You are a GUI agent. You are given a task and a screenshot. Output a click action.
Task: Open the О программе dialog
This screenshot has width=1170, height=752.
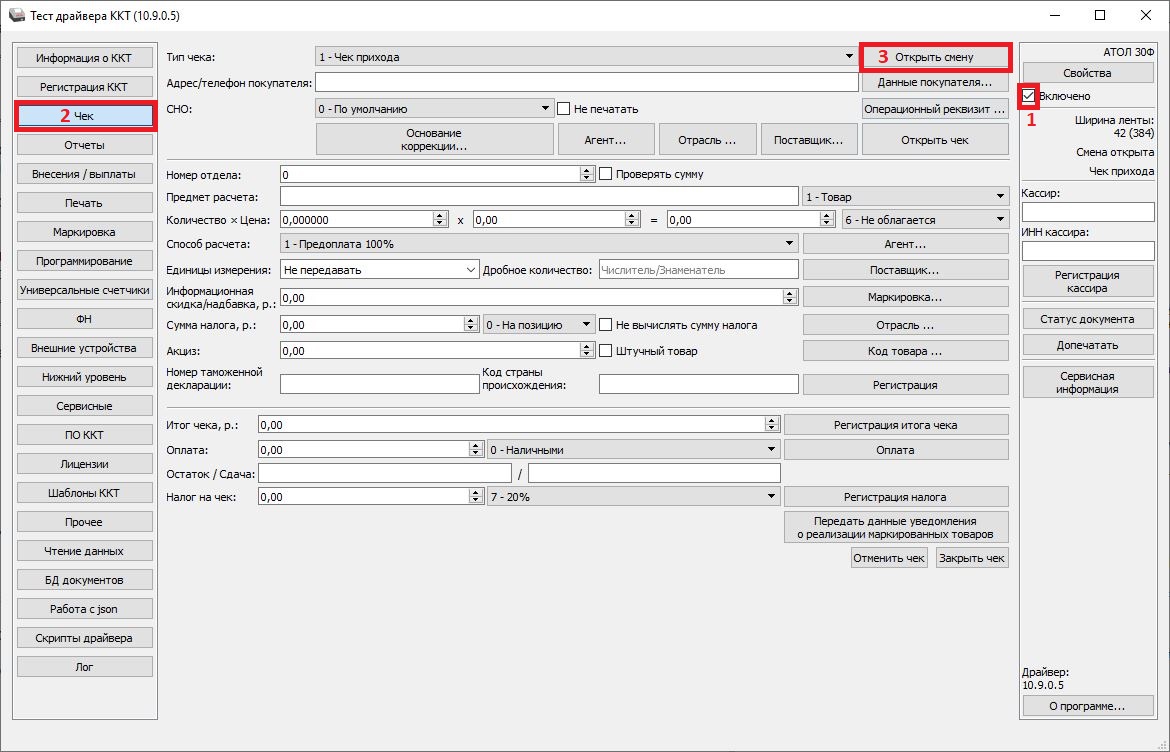(1087, 706)
